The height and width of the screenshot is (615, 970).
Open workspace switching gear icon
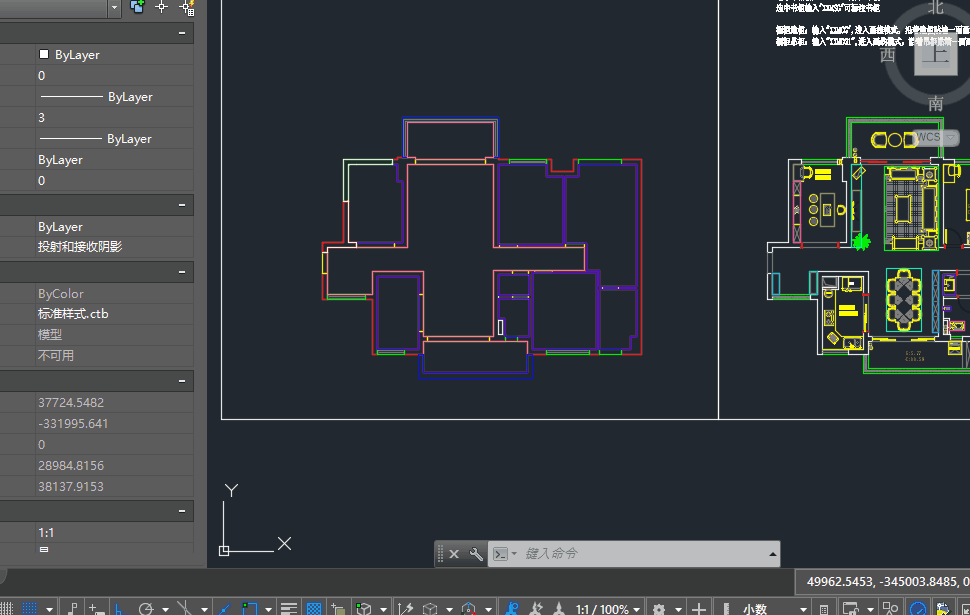pos(659,609)
